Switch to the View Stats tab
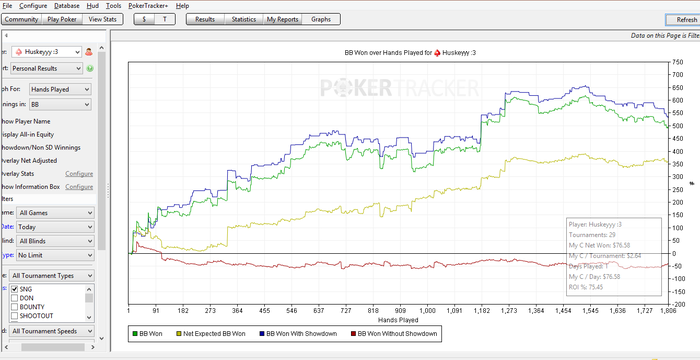The width and height of the screenshot is (700, 360). tap(103, 19)
